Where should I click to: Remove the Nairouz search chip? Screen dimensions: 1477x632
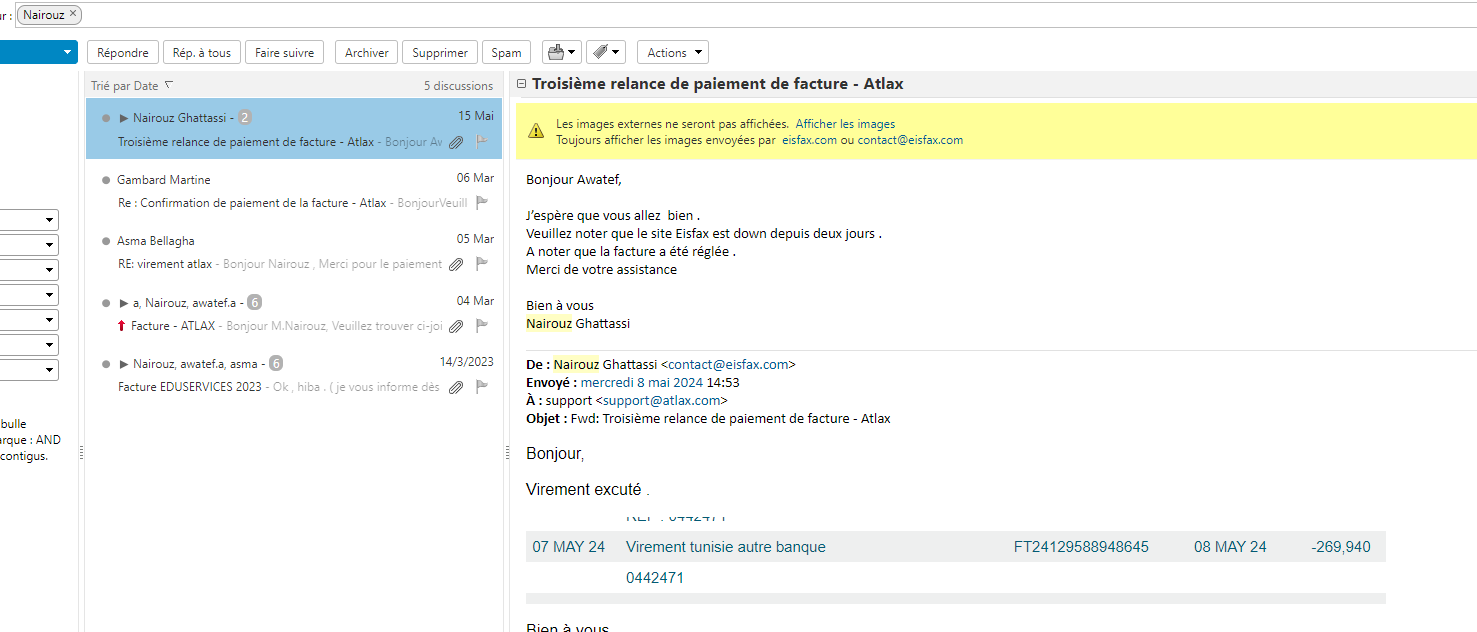pyautogui.click(x=73, y=14)
